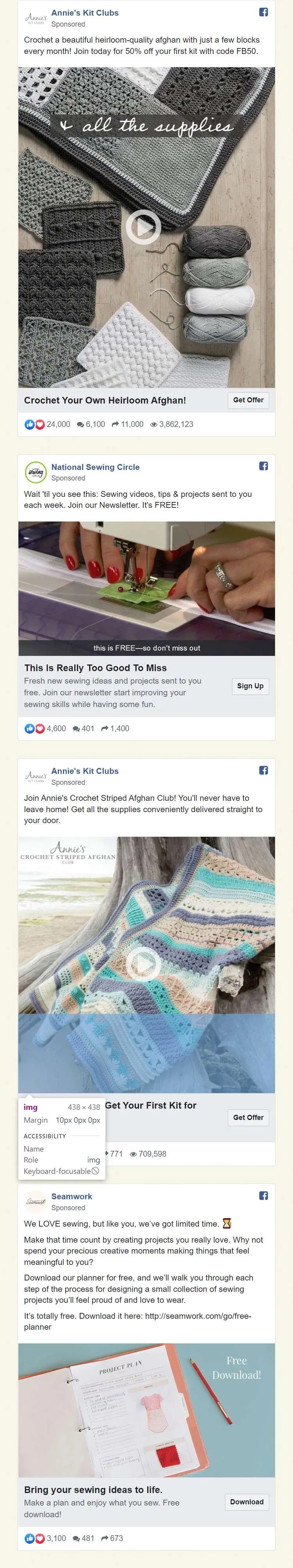This screenshot has width=293, height=1568.
Task: Click the sewing machine video thumbnail
Action: pos(146,589)
